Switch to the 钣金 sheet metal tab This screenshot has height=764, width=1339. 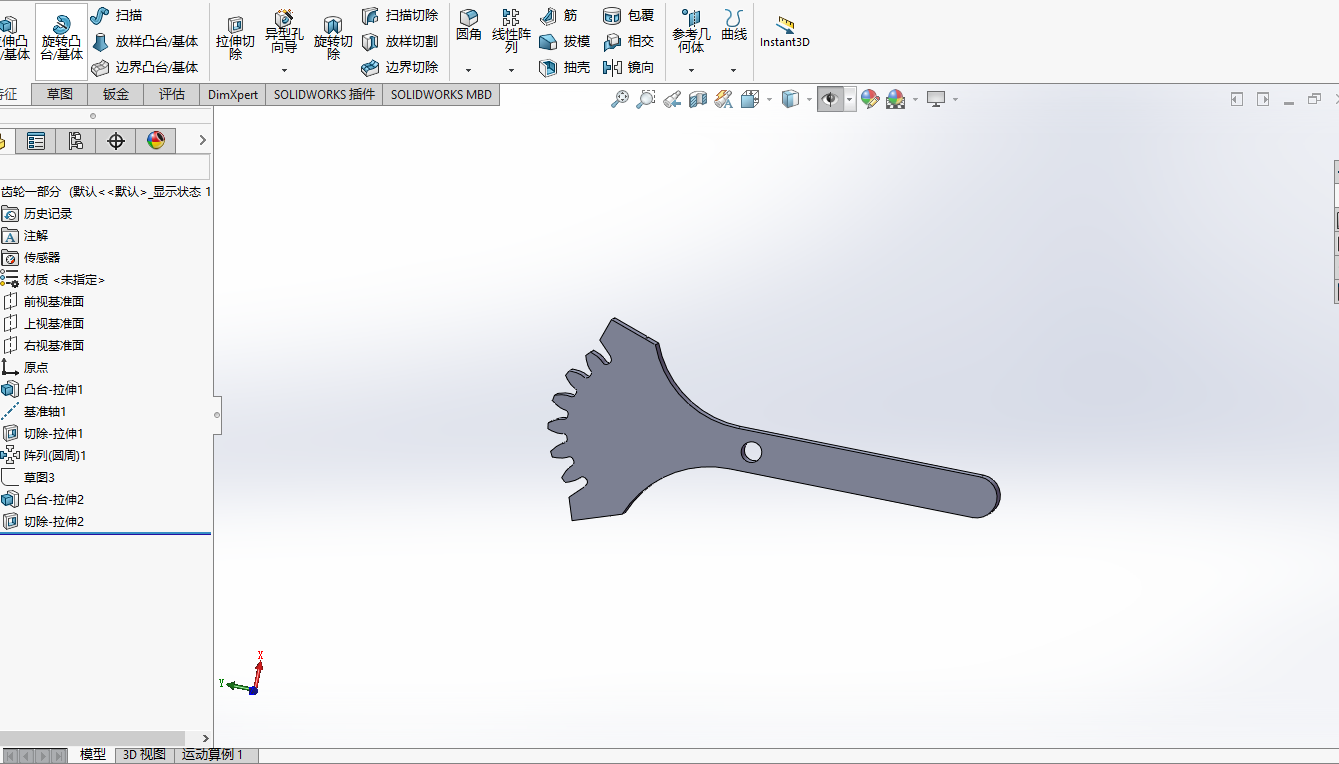click(116, 95)
